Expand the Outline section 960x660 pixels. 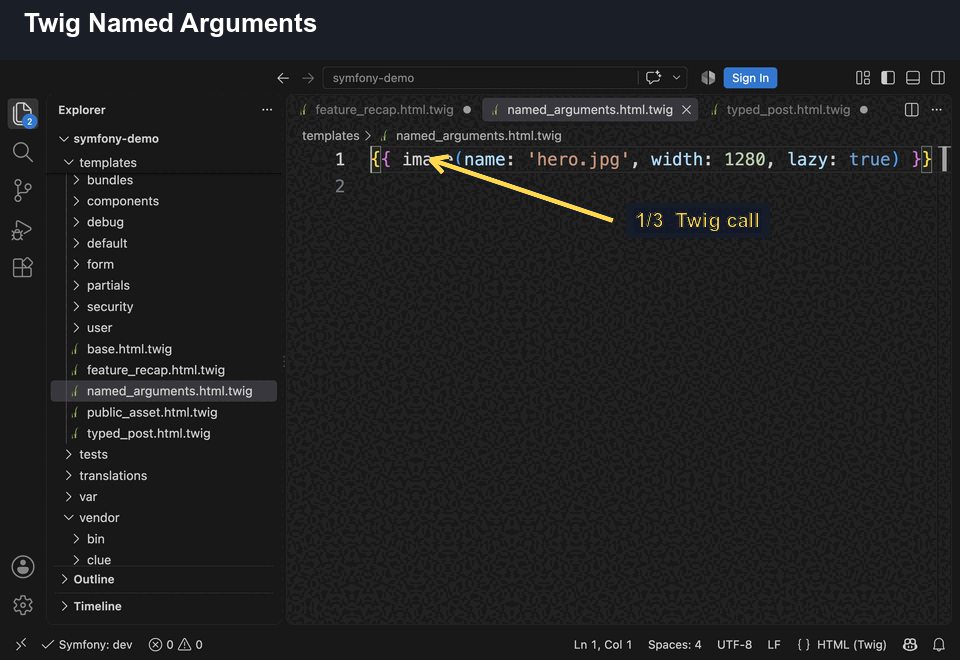tap(163, 579)
